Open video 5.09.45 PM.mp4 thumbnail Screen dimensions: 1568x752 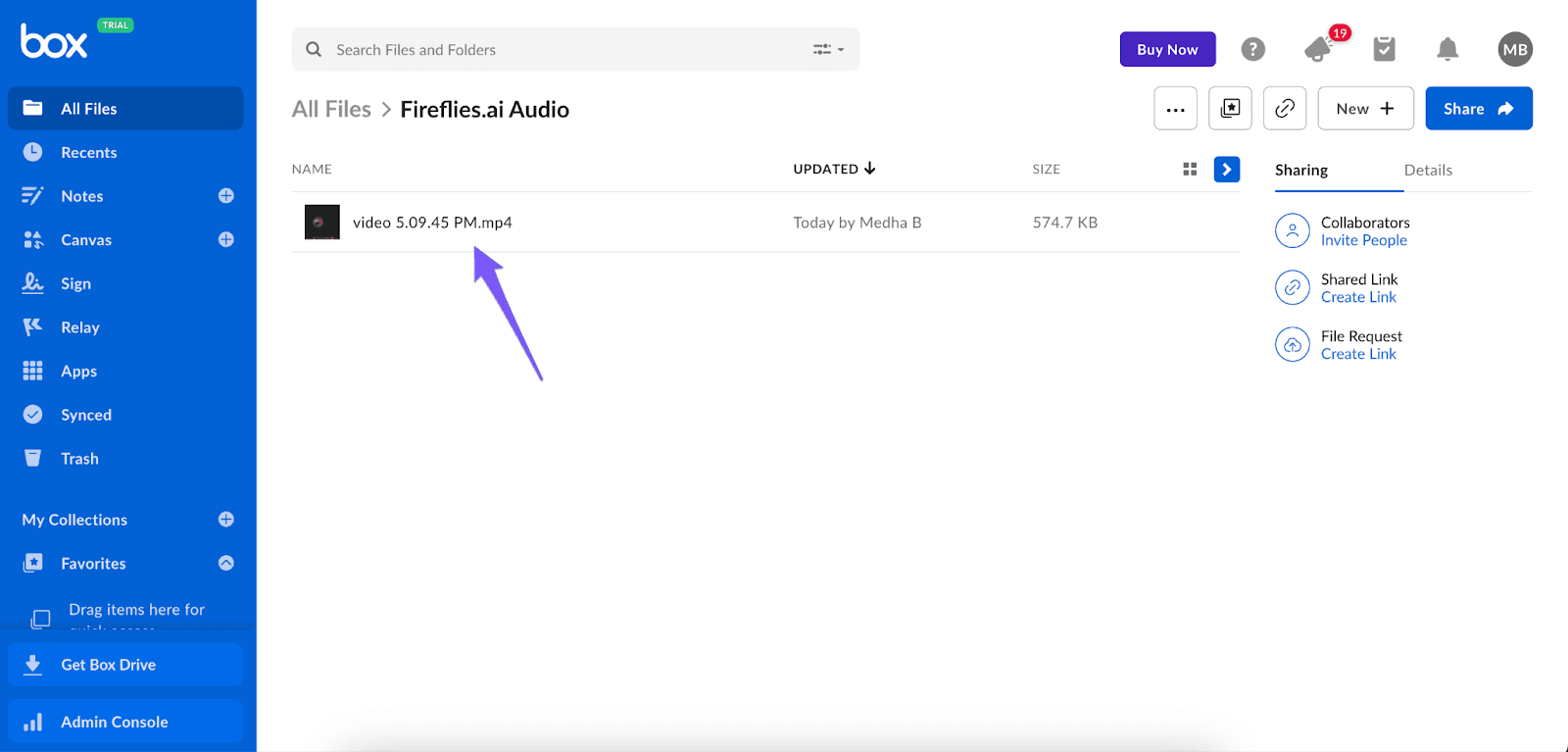click(x=322, y=223)
